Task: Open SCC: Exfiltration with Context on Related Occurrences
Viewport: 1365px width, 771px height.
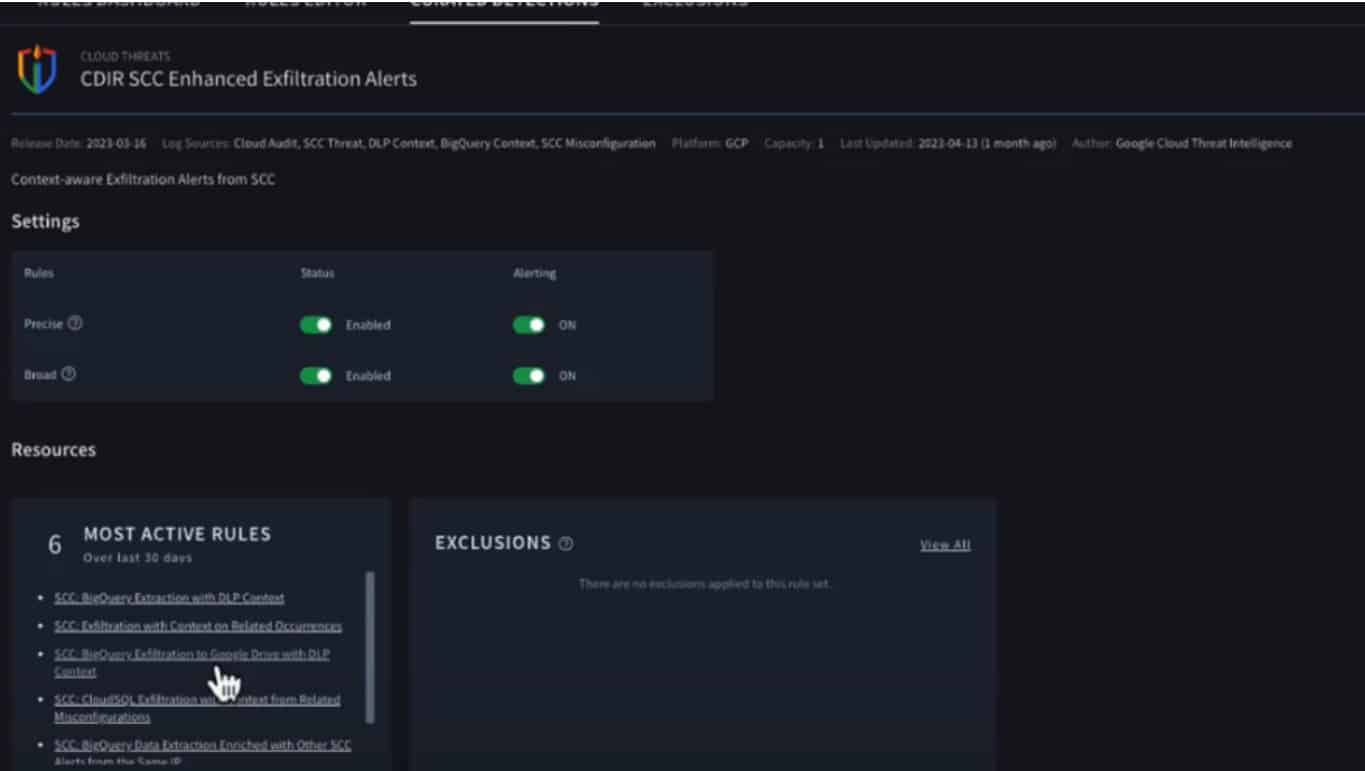Action: coord(198,626)
